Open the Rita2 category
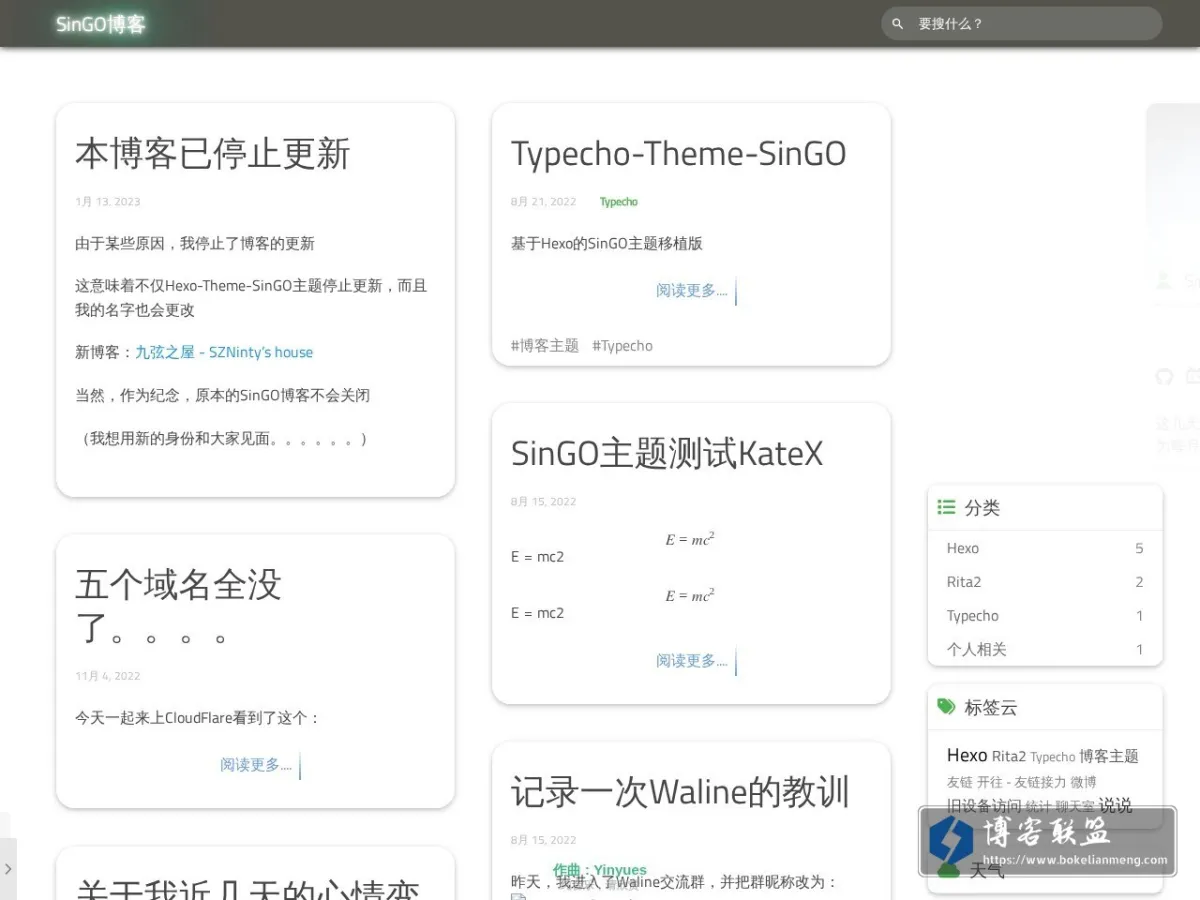 click(x=964, y=582)
